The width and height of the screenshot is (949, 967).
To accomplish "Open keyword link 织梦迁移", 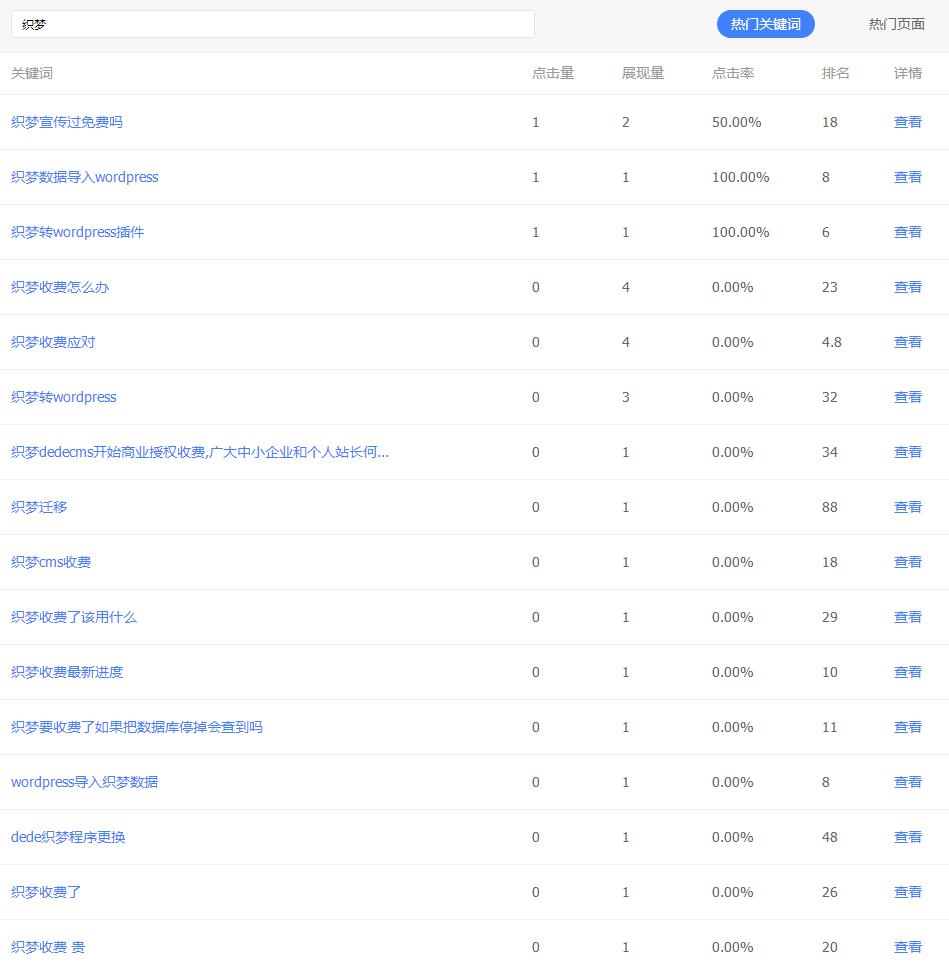I will 39,507.
